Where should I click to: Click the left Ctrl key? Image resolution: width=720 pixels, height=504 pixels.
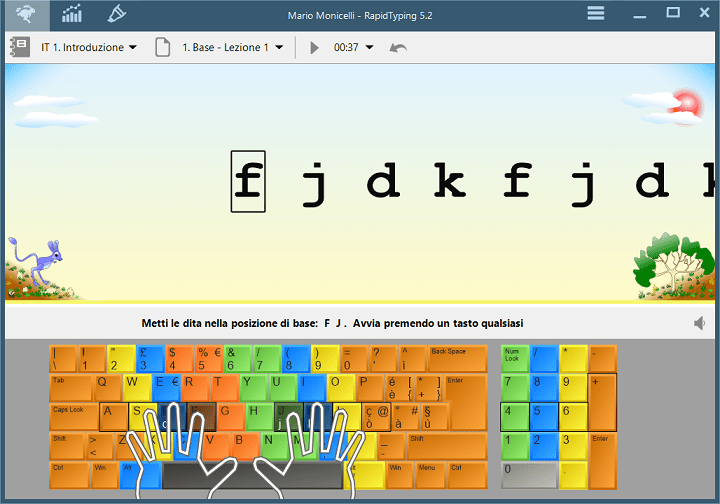click(x=69, y=475)
